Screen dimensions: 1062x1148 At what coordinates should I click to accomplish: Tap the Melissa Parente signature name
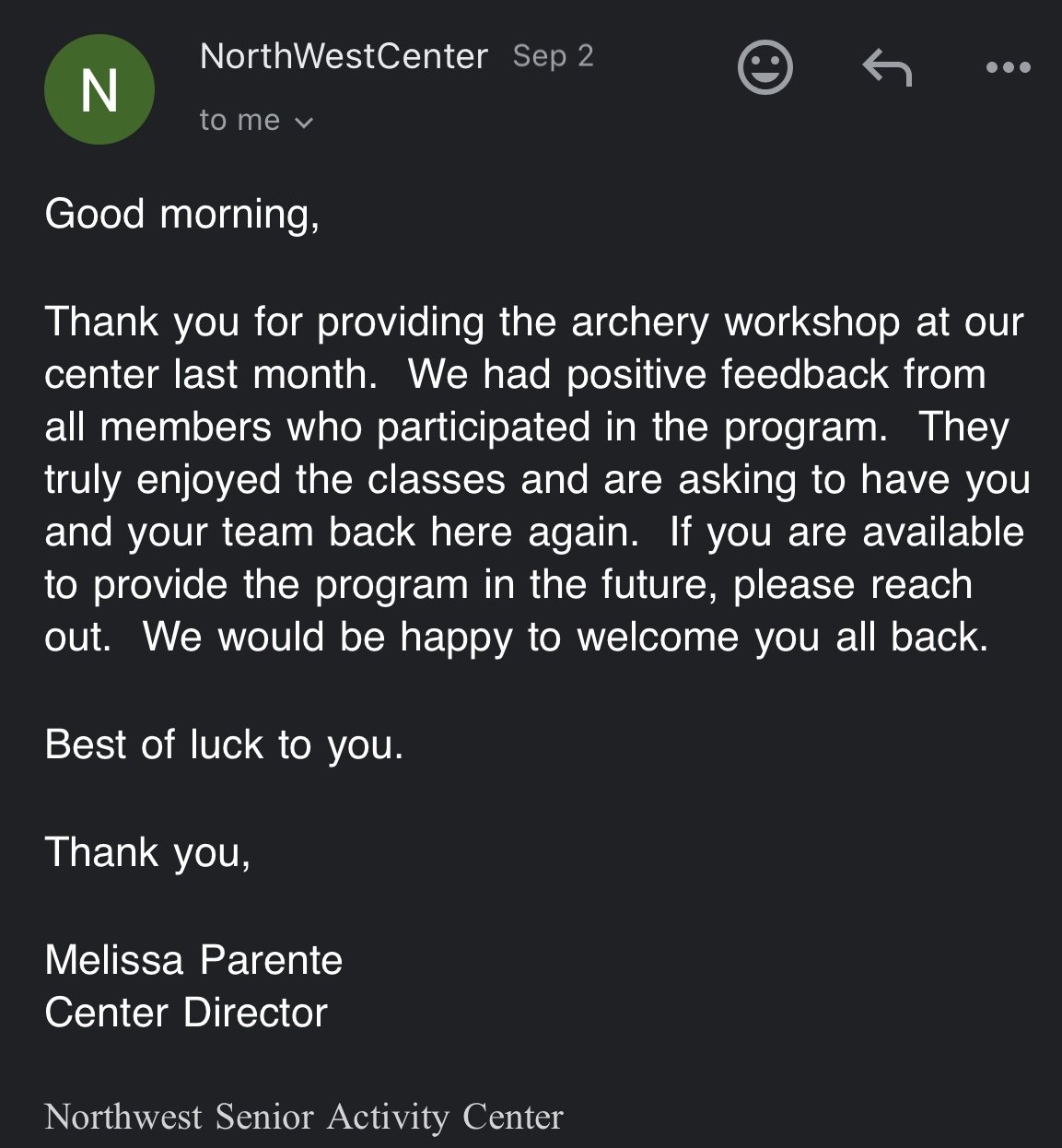[x=193, y=960]
